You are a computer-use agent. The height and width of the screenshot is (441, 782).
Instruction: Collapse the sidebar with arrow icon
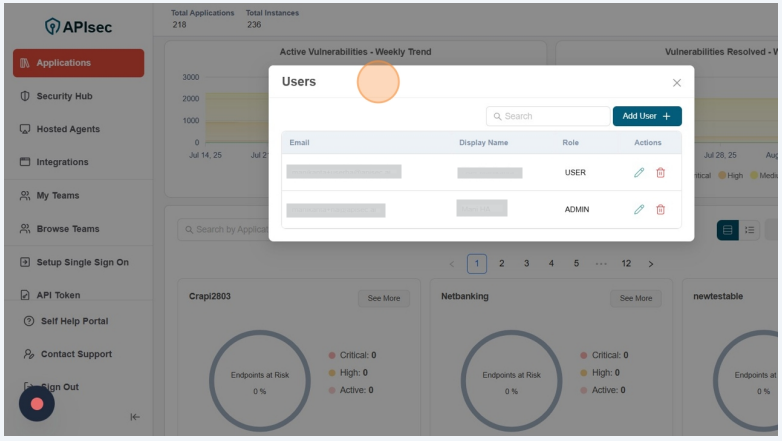click(x=135, y=417)
